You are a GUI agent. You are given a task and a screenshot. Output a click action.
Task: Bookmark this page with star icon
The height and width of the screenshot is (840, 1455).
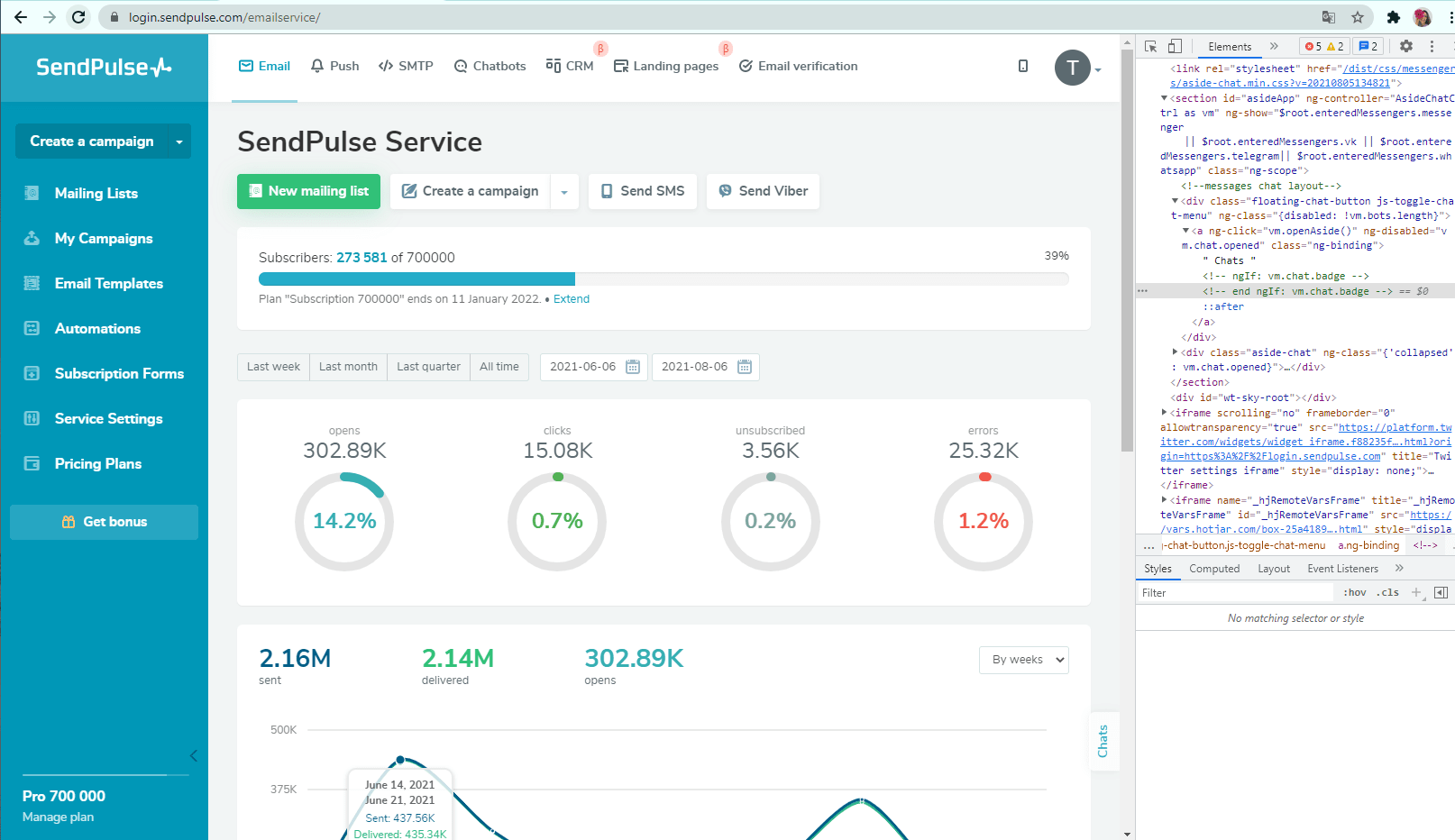tap(1358, 17)
